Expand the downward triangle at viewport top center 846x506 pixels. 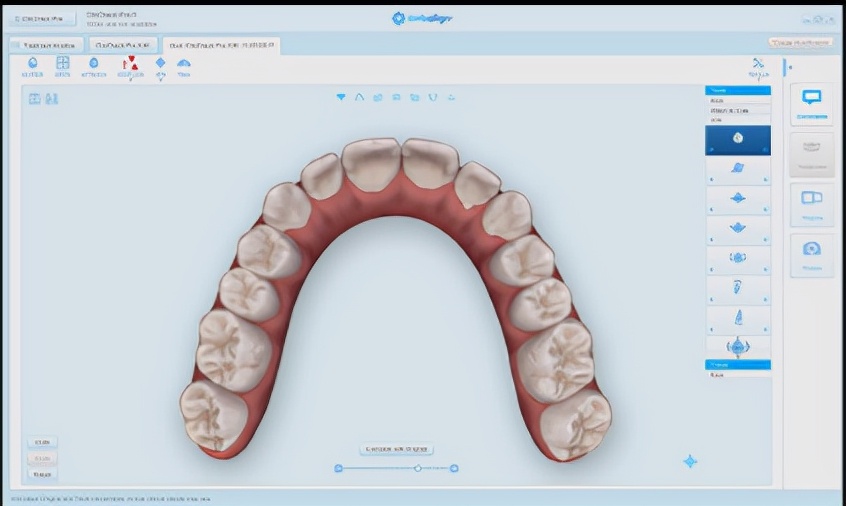coord(341,97)
